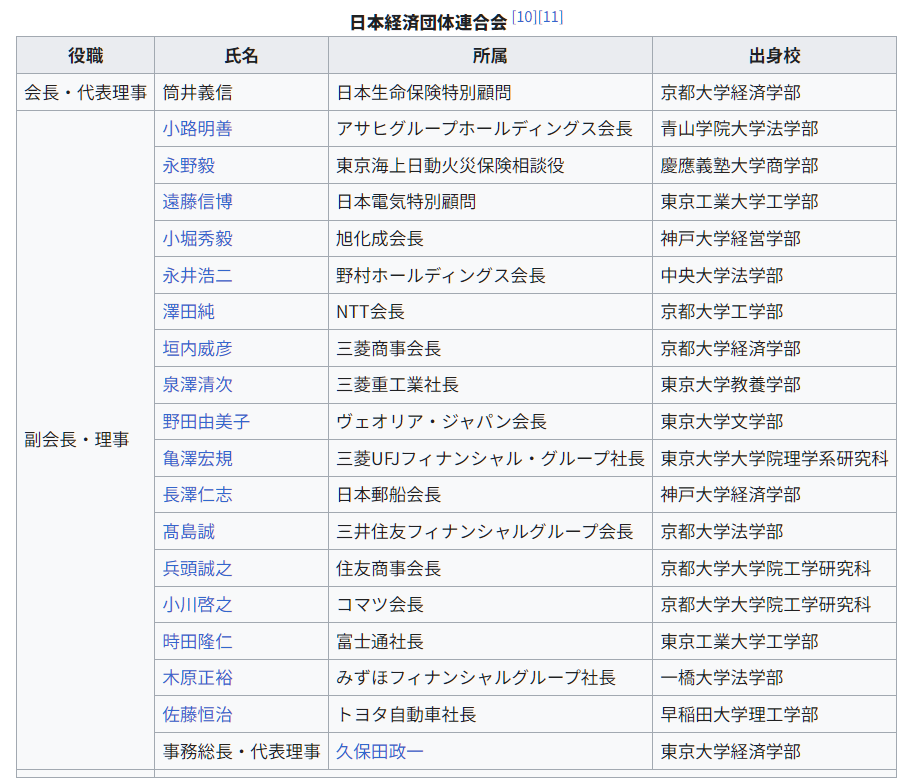Image resolution: width=914 pixels, height=780 pixels.
Task: Click the 小川啓之 link
Action: click(x=197, y=605)
